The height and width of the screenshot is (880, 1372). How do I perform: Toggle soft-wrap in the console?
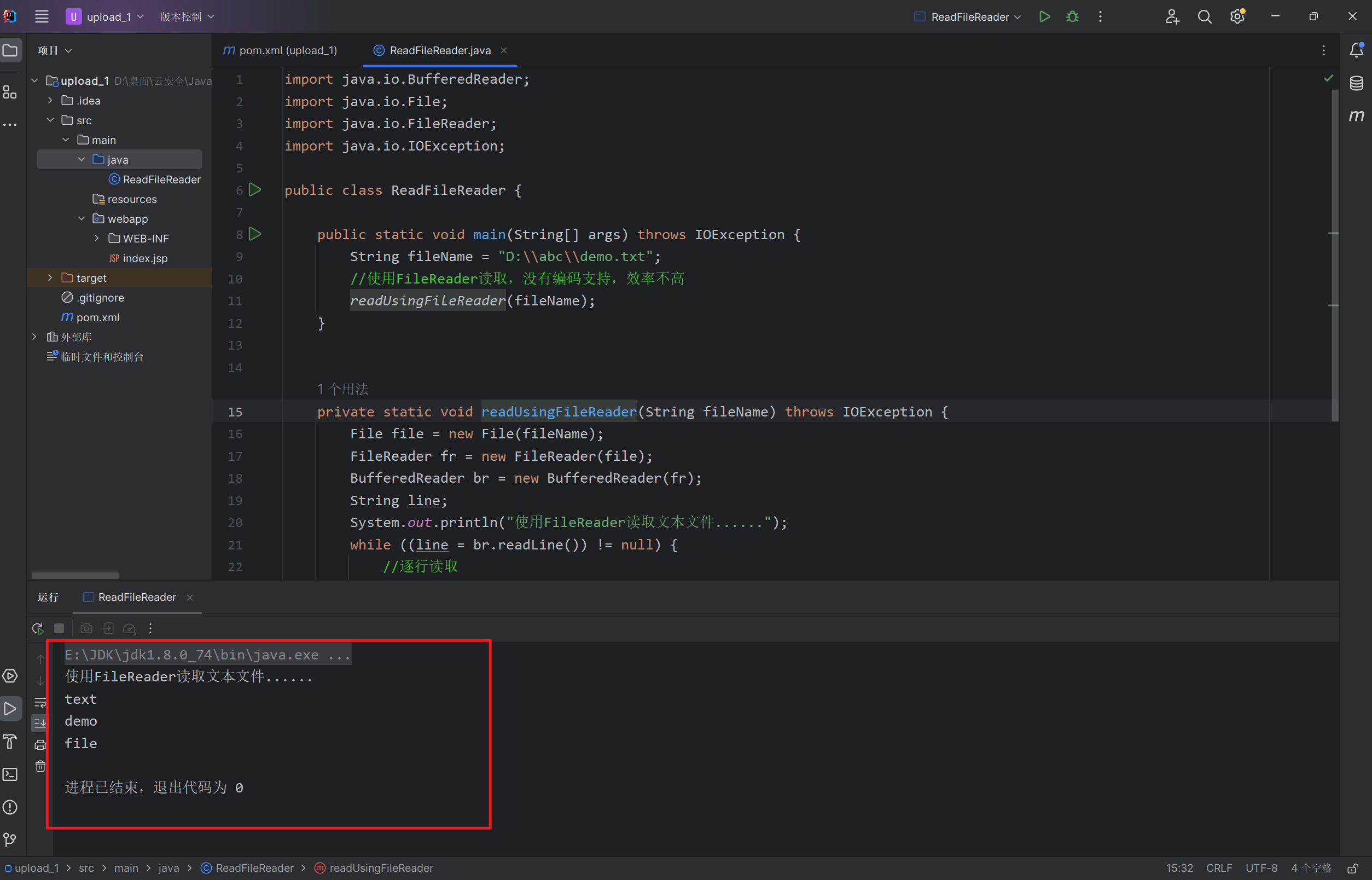pyautogui.click(x=40, y=702)
